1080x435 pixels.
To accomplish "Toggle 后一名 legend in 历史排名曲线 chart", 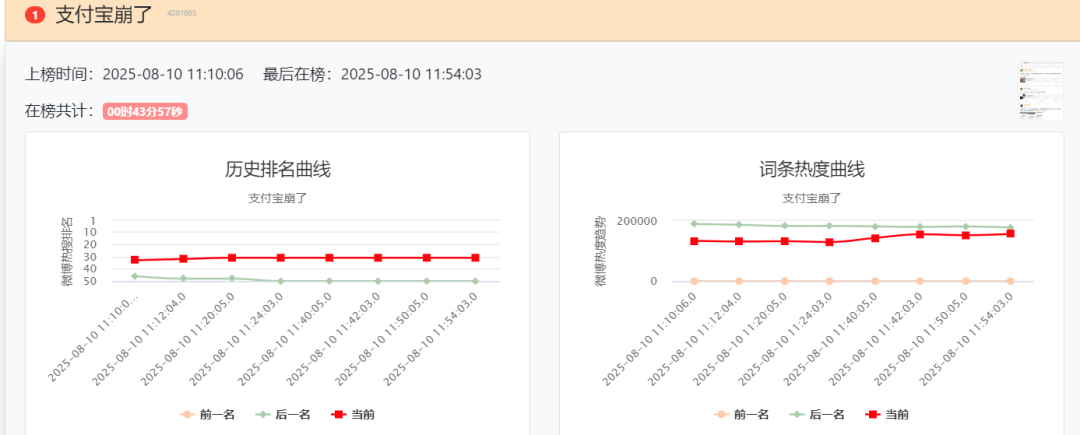I will [283, 414].
